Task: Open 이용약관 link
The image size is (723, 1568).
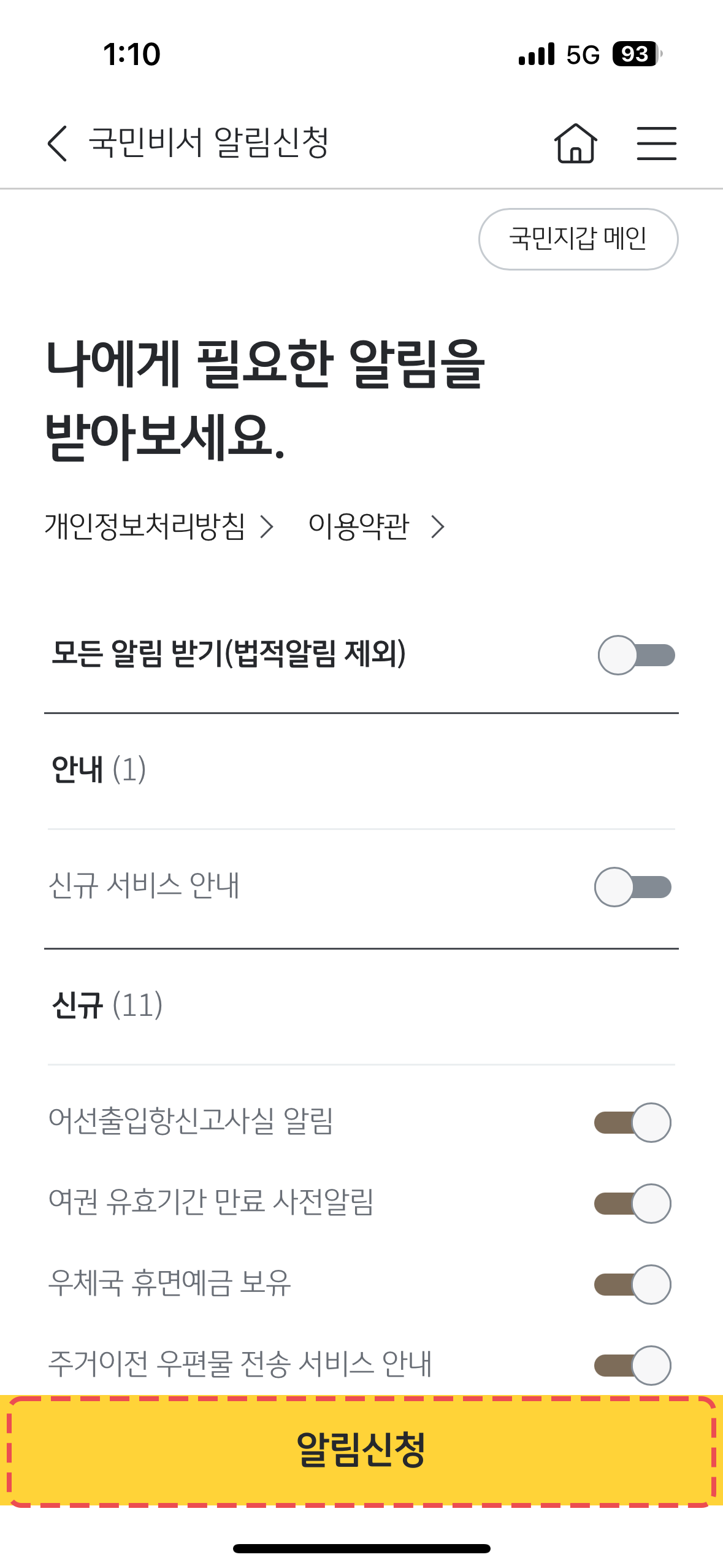Action: click(x=358, y=527)
